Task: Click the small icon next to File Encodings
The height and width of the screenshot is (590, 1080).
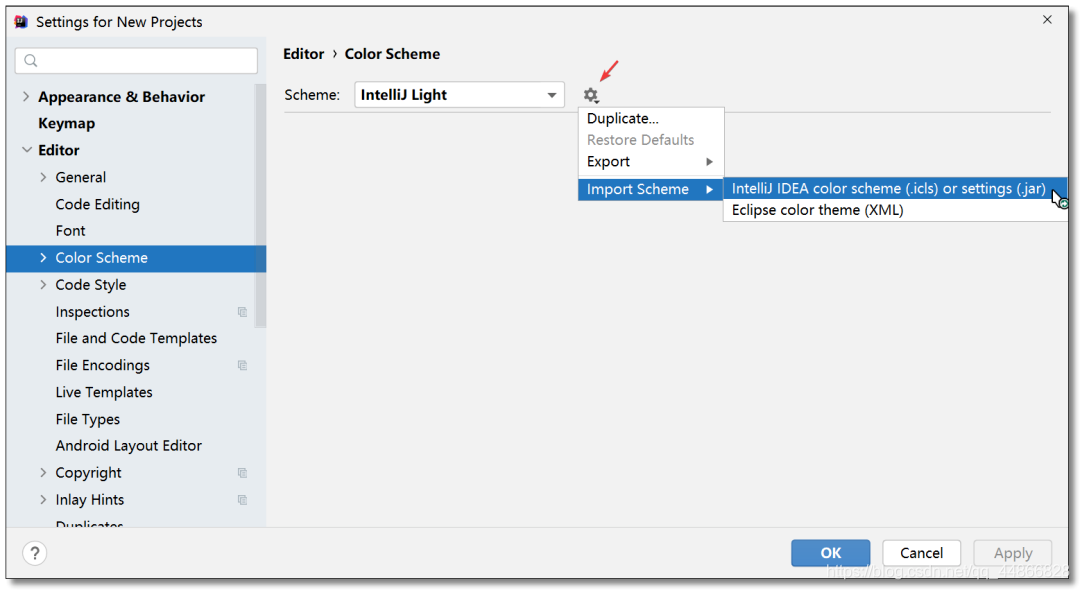Action: tap(242, 365)
